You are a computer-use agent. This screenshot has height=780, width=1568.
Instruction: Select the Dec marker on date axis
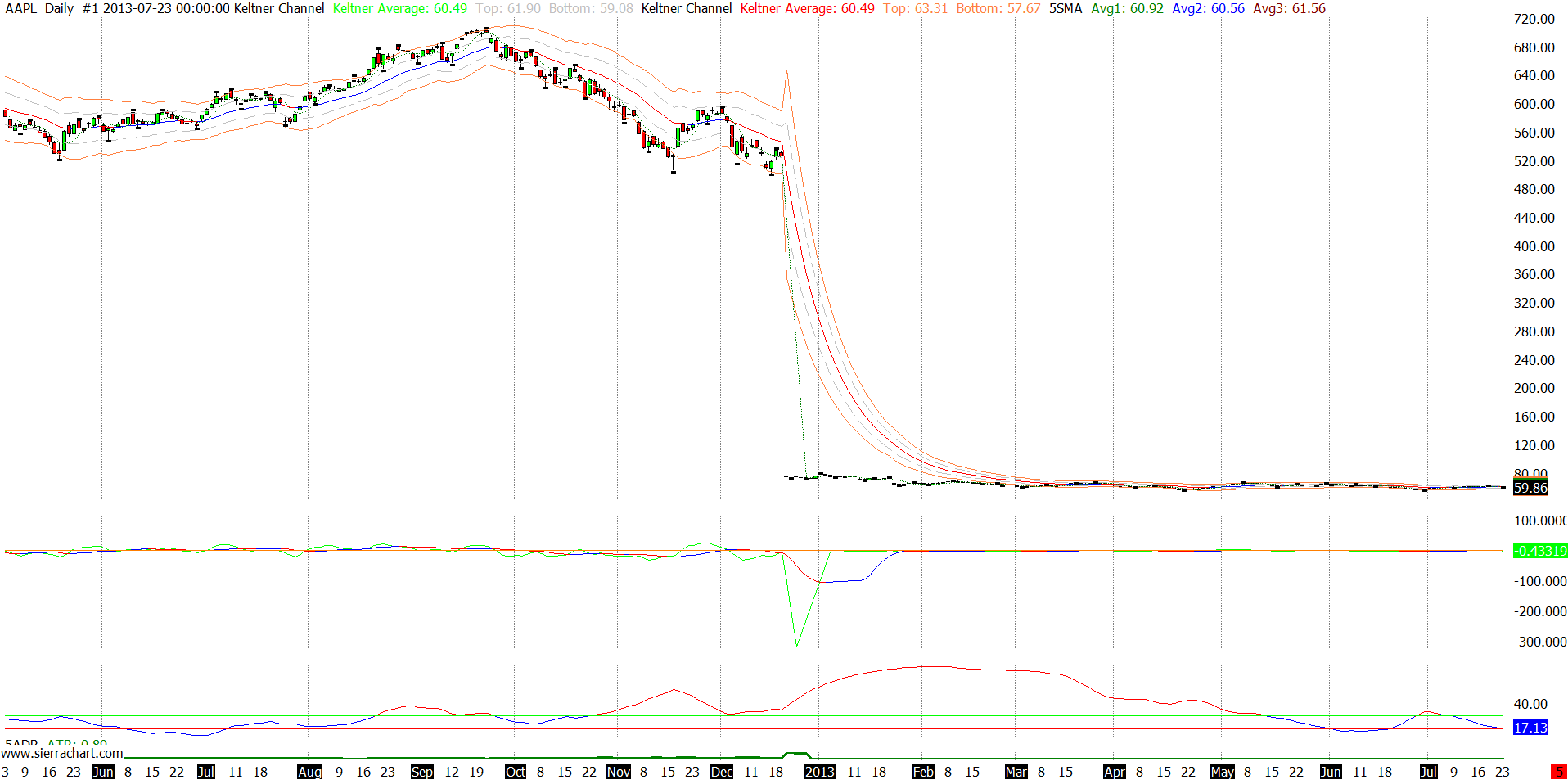pyautogui.click(x=722, y=772)
